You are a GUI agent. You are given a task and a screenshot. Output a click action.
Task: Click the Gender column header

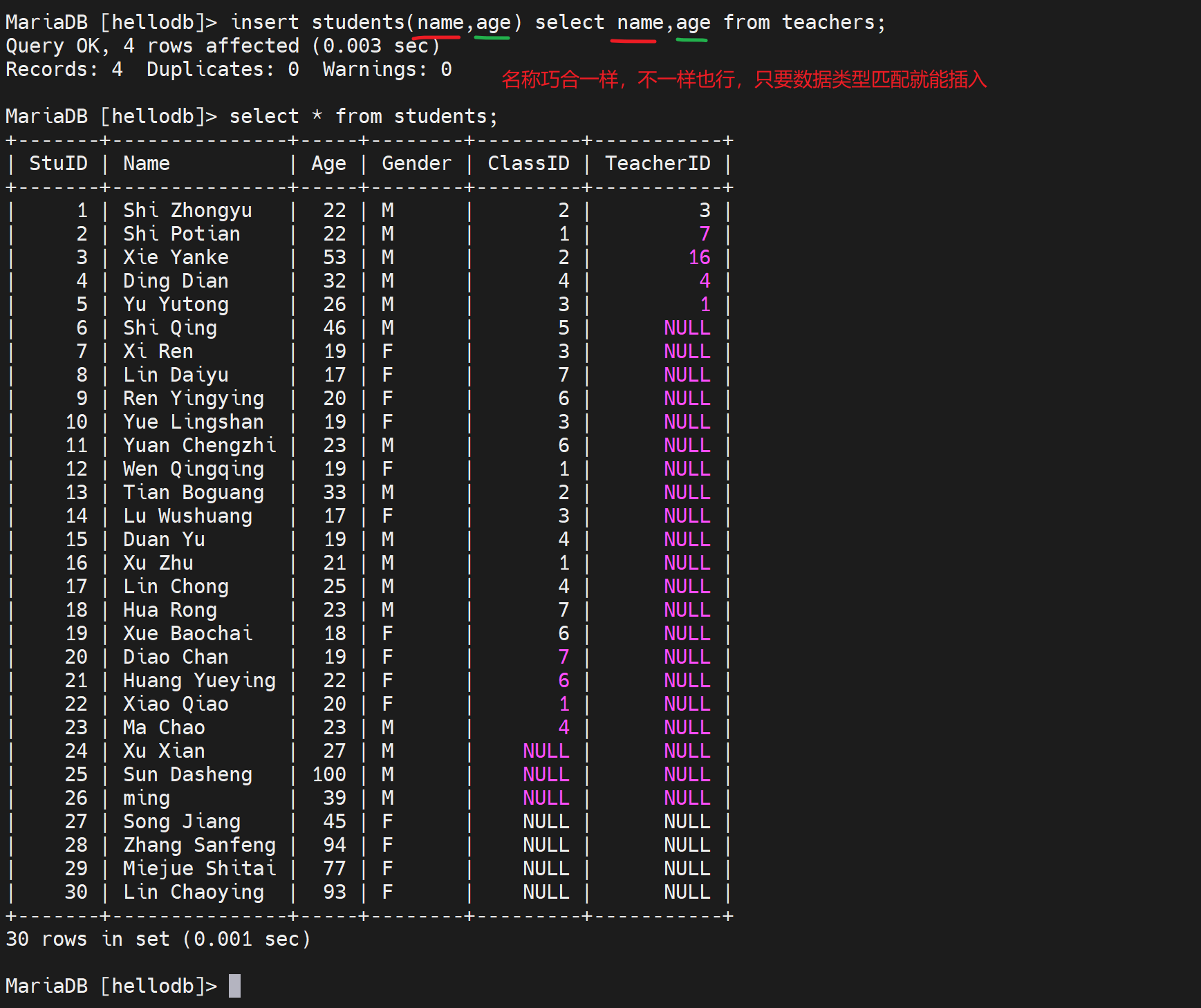(416, 163)
